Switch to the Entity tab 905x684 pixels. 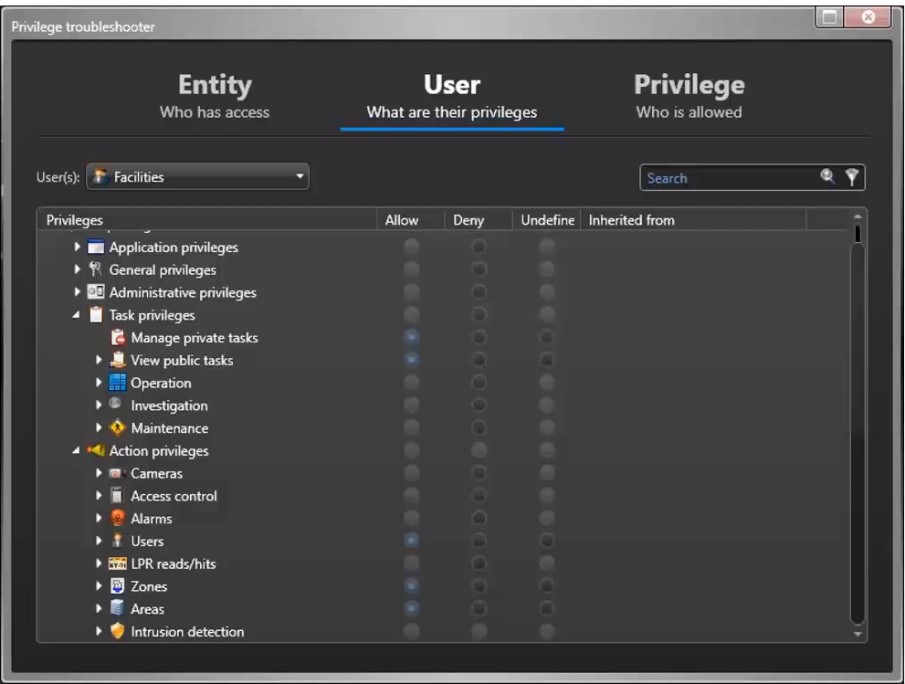214,96
